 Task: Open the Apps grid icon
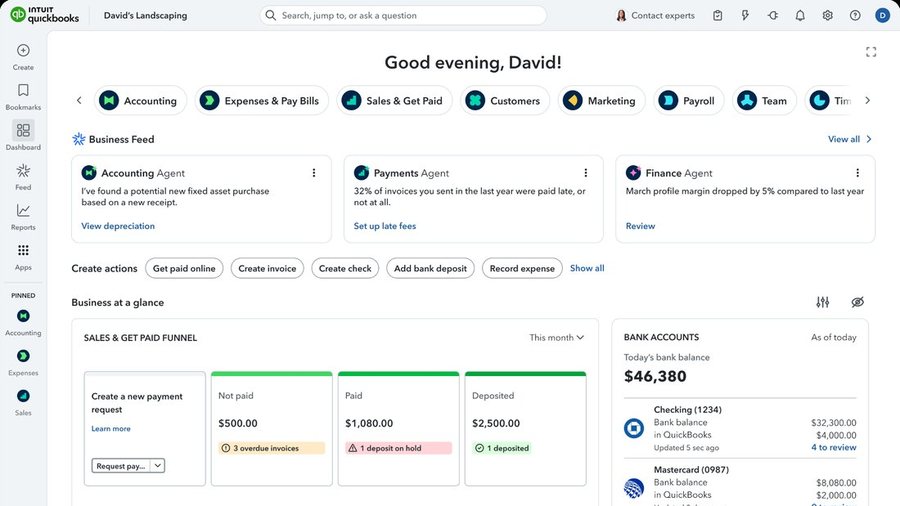point(23,250)
